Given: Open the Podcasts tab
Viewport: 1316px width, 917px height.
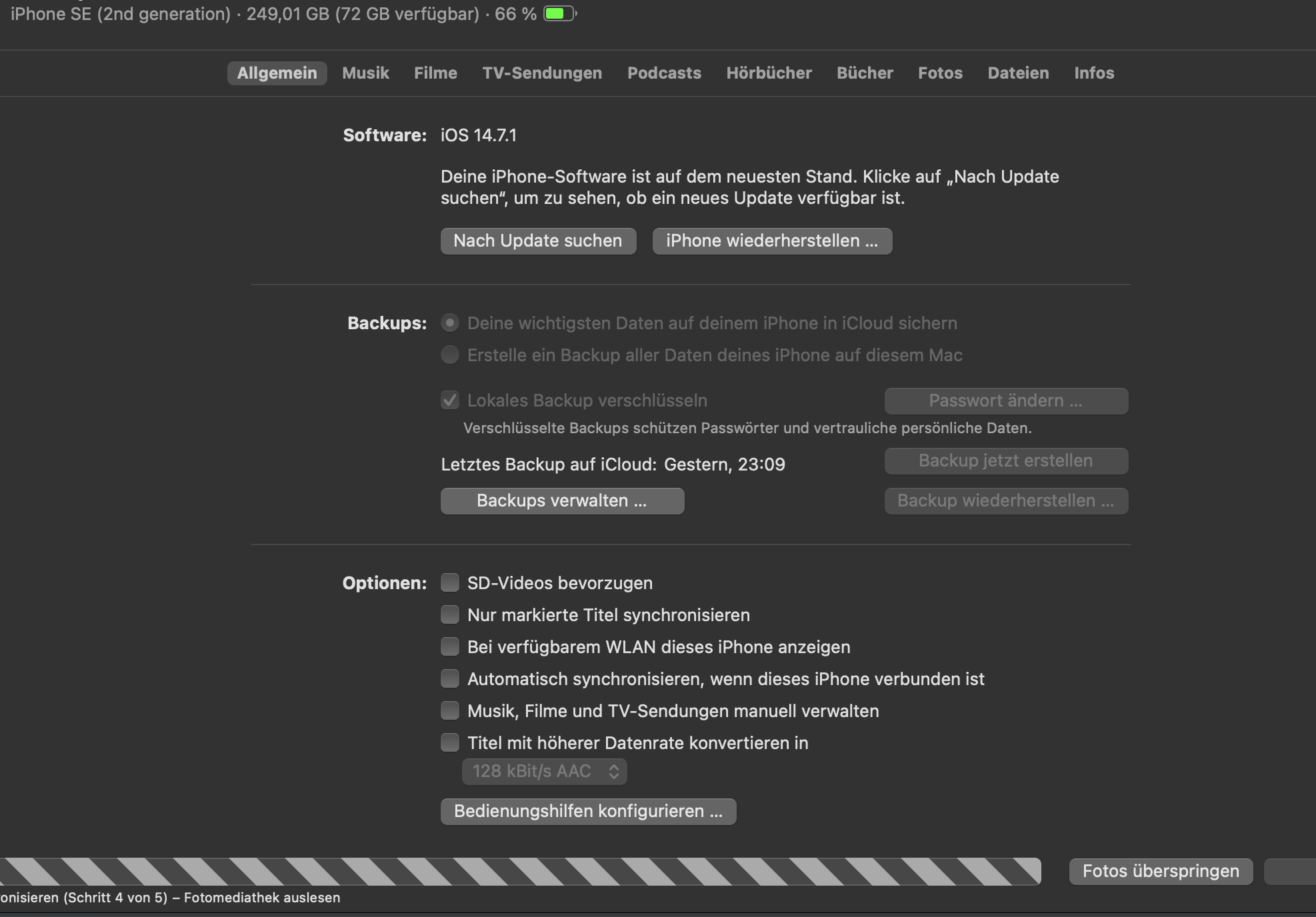Looking at the screenshot, I should tap(664, 73).
